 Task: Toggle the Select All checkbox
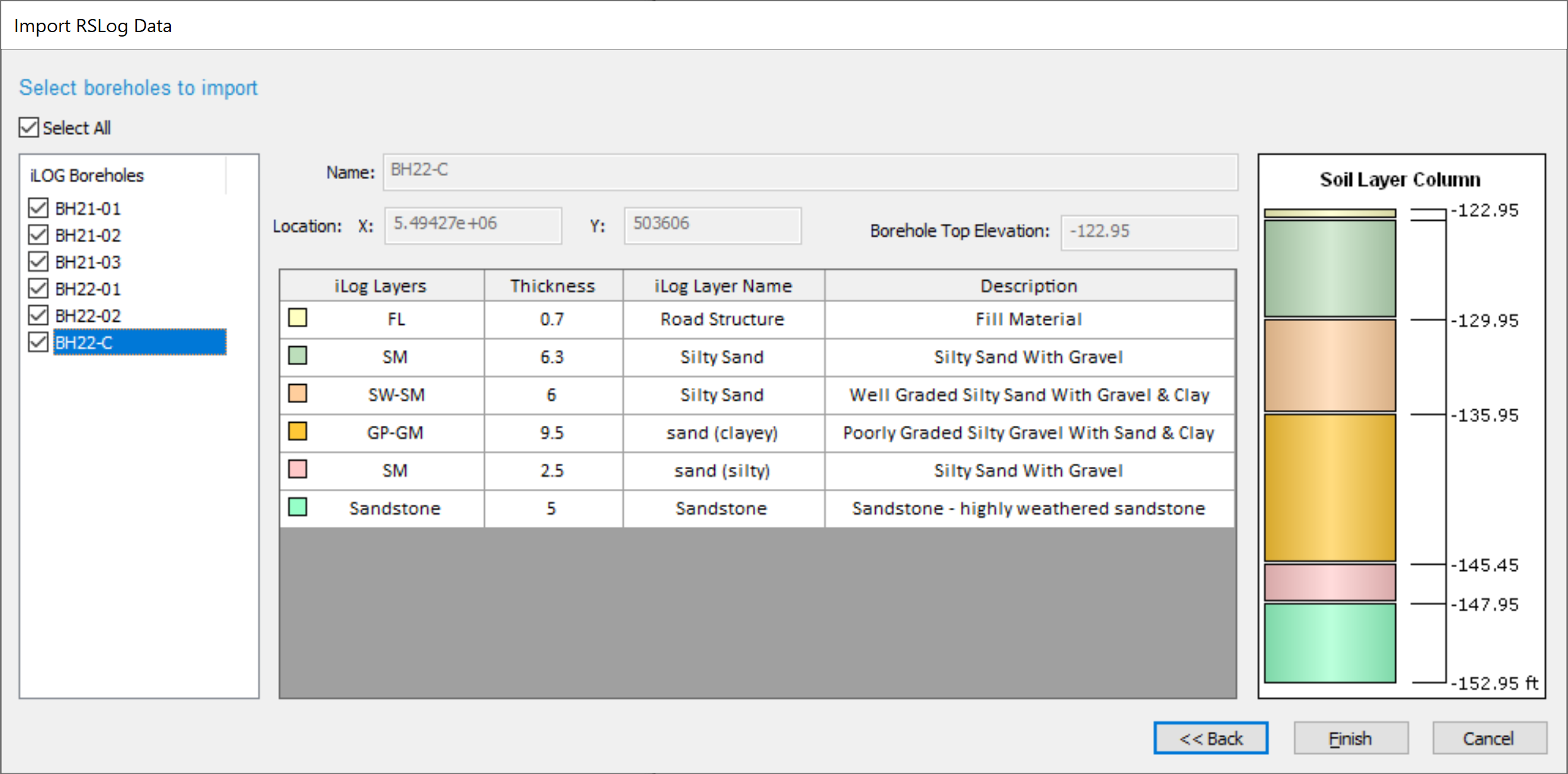29,127
